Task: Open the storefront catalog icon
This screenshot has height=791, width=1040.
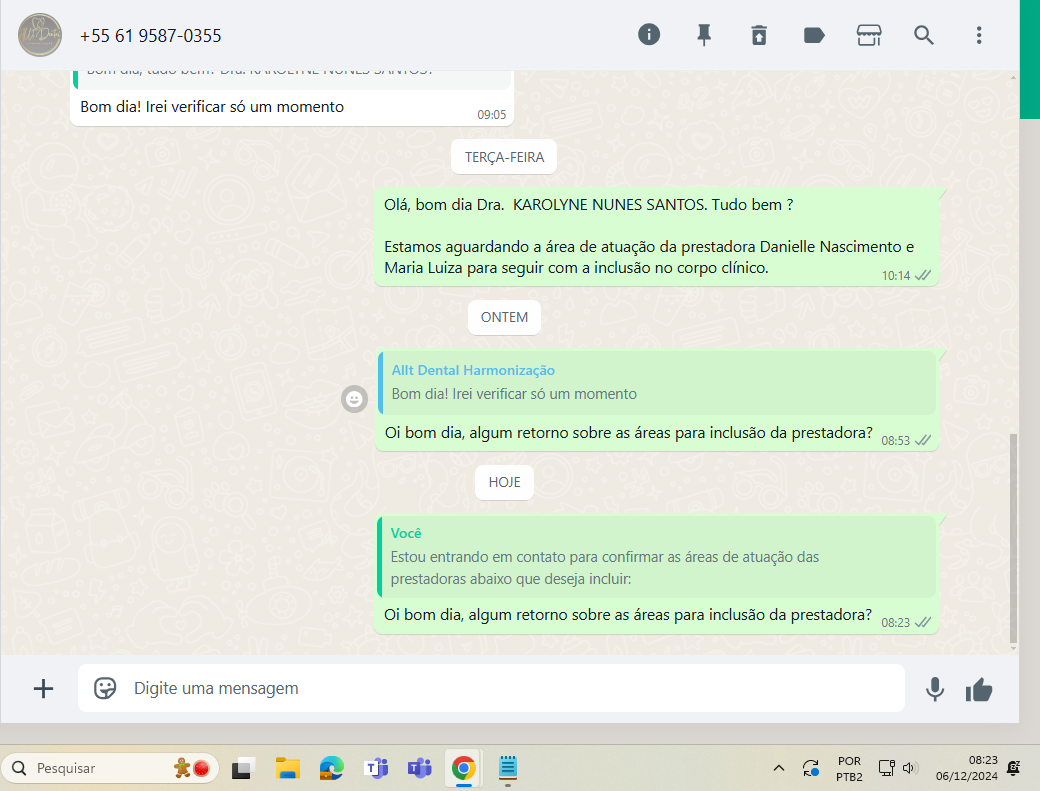Action: tap(869, 35)
